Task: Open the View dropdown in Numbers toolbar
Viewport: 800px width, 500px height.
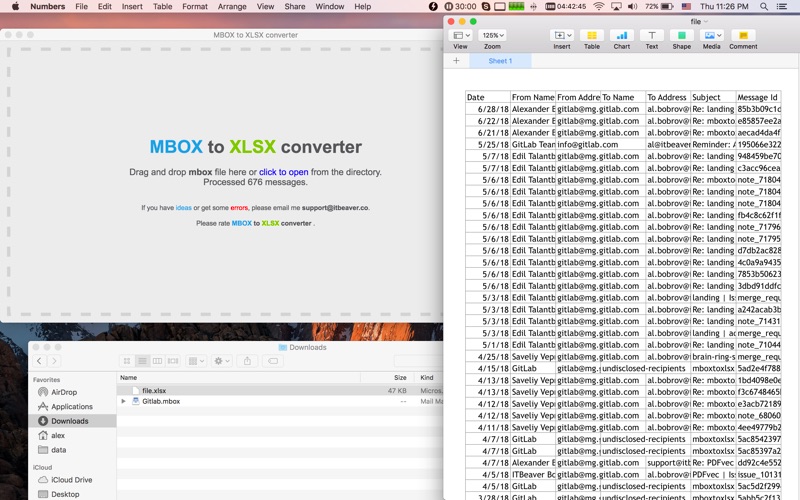Action: 462,35
